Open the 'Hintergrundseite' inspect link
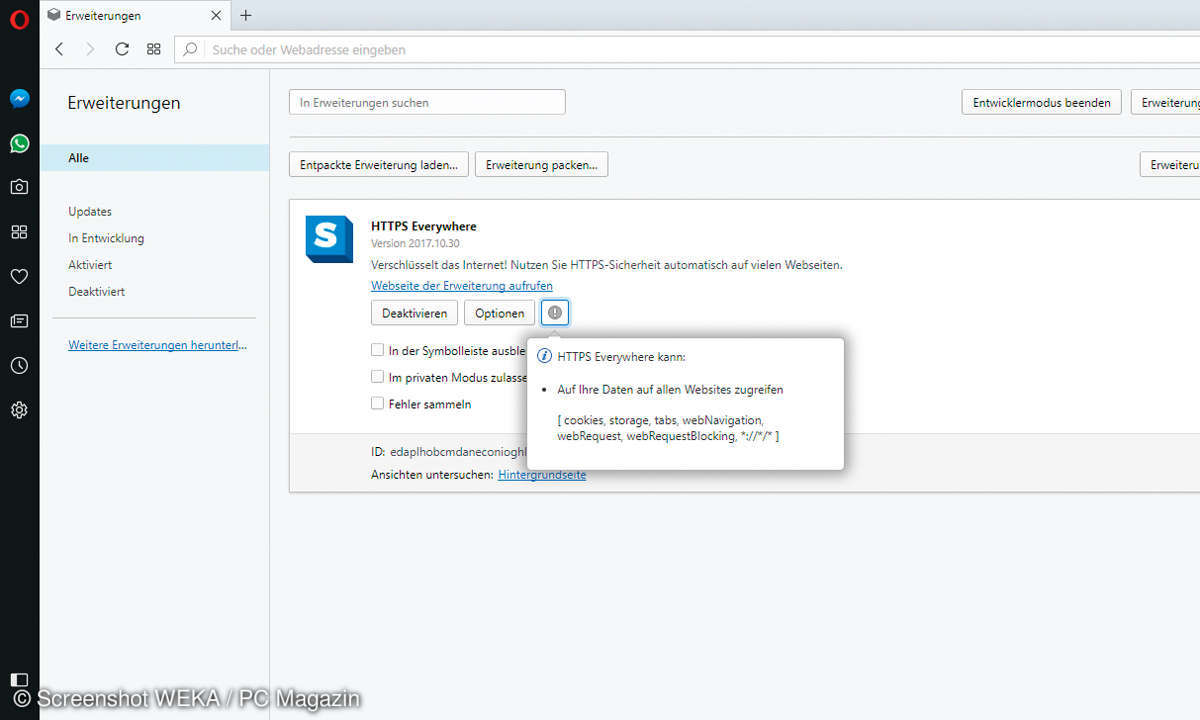This screenshot has width=1200, height=720. pyautogui.click(x=542, y=475)
